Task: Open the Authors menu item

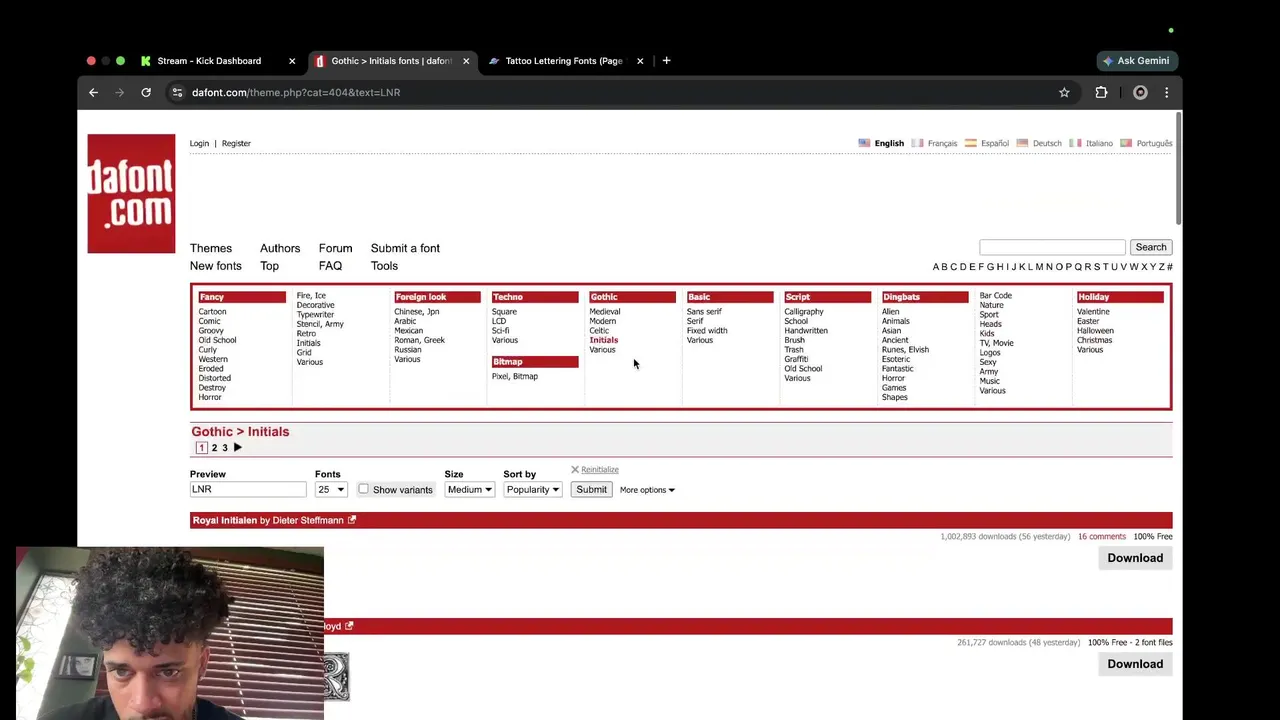Action: 280,248
